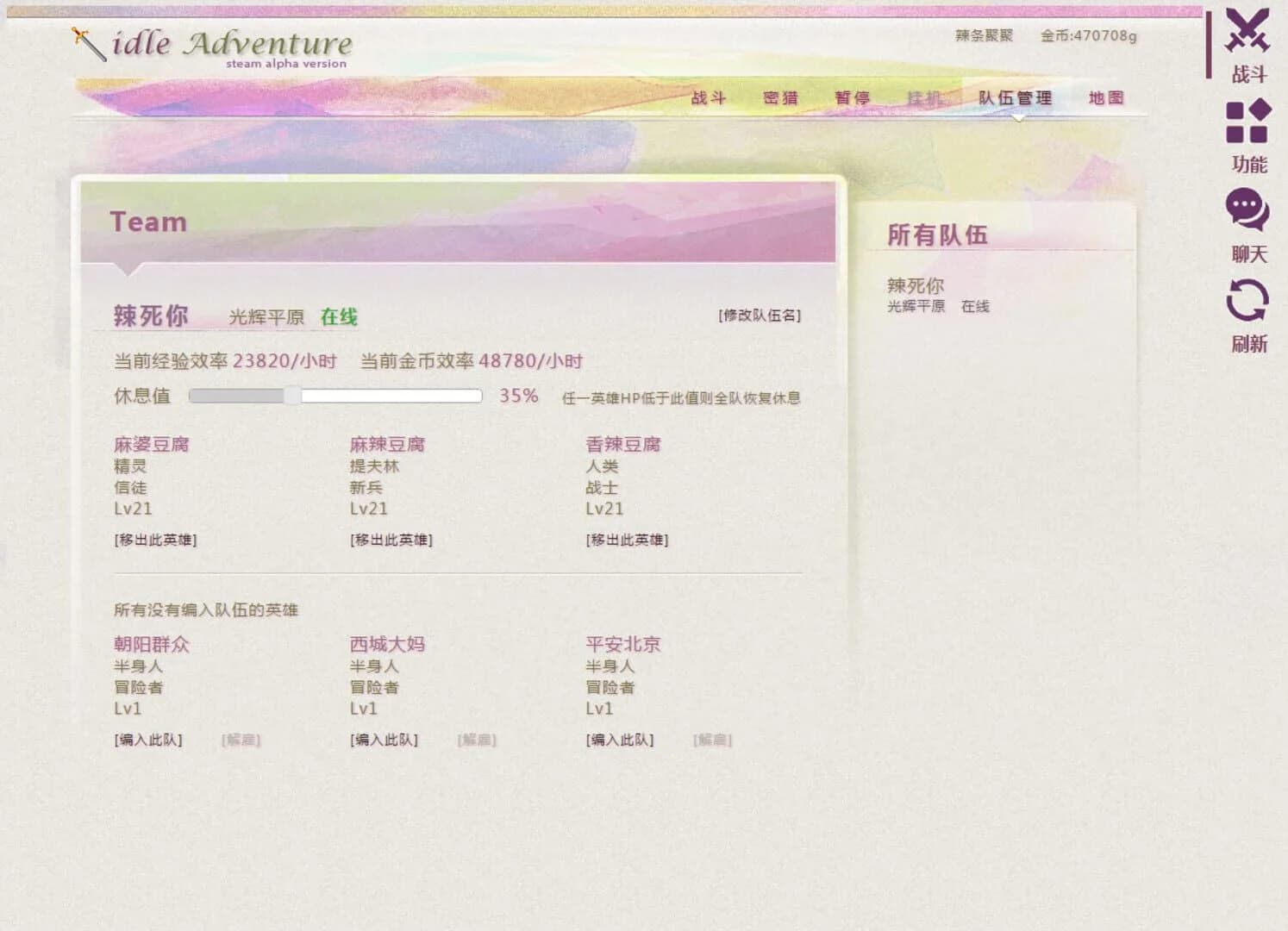Viewport: 1288px width, 931px height.
Task: Open the 聊天 chat bubble icon
Action: pos(1247,216)
